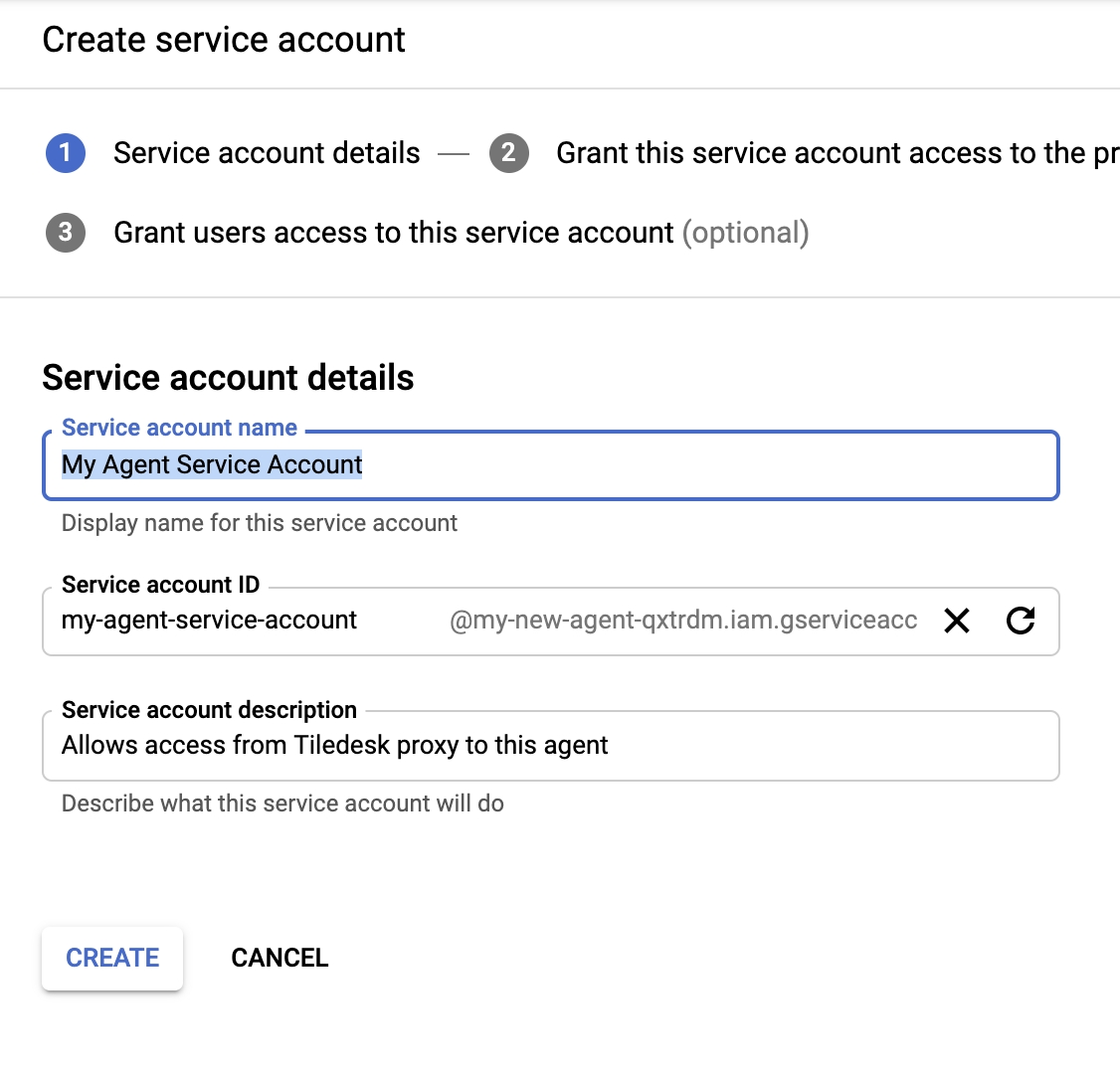Click 'Describe what this service account will do' hint
This screenshot has width=1120, height=1072.
(282, 804)
